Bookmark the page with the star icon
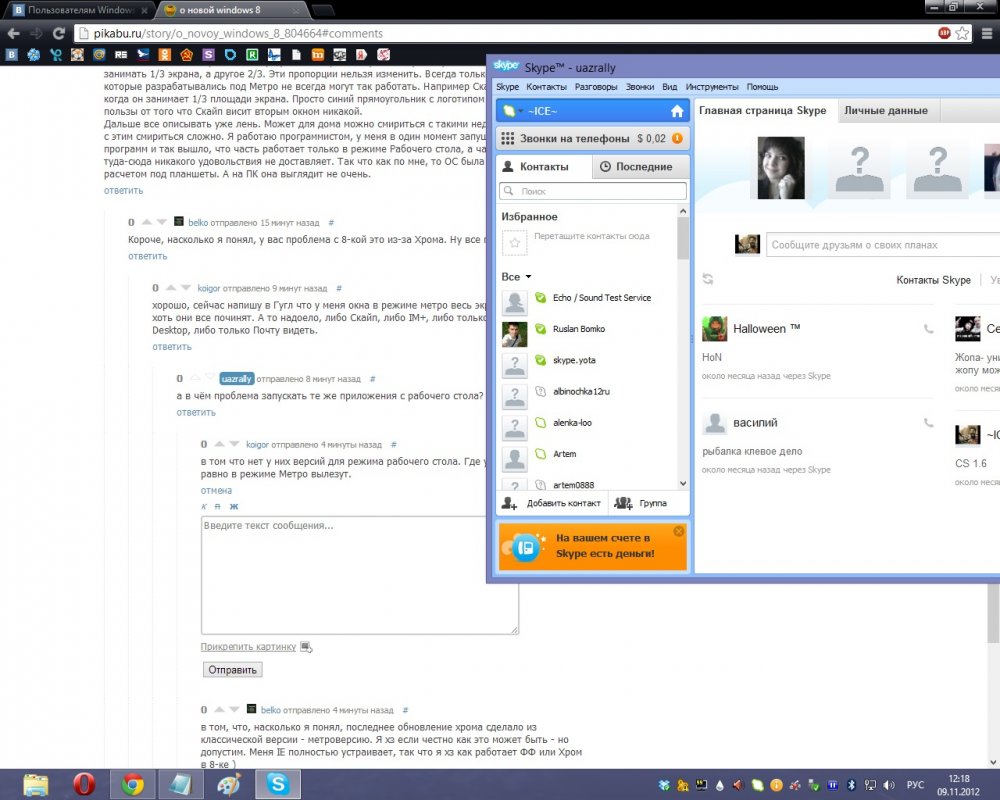 (x=962, y=33)
